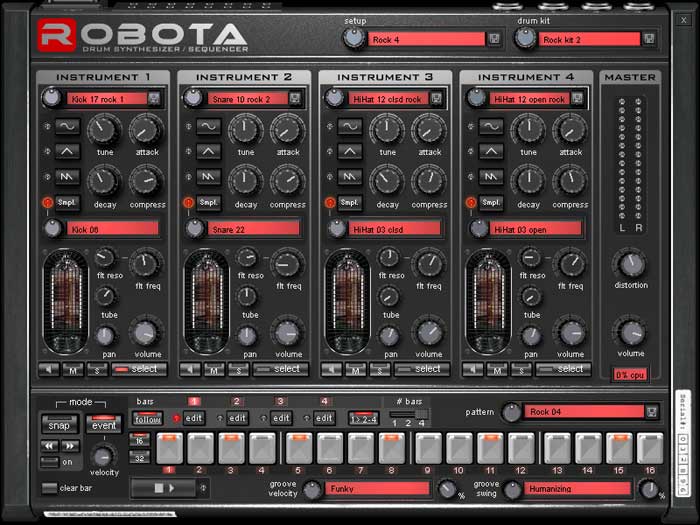
Task: Click the select button of Instrument 1
Action: (139, 369)
